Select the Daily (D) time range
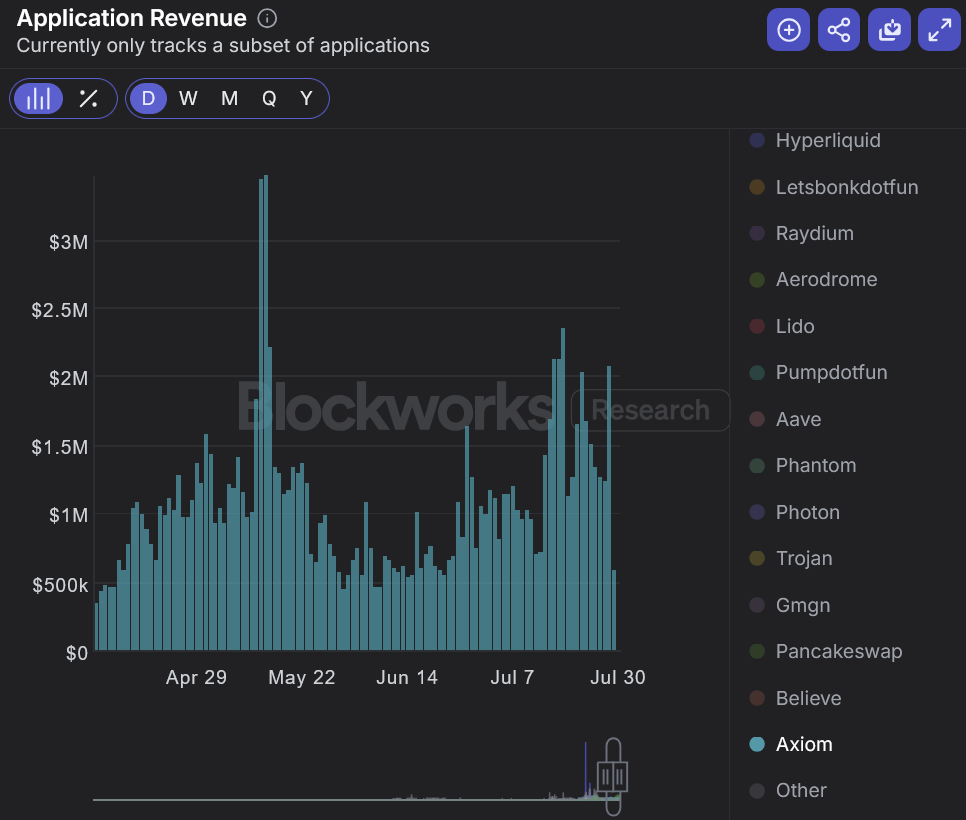Image resolution: width=966 pixels, height=820 pixels. coord(147,98)
